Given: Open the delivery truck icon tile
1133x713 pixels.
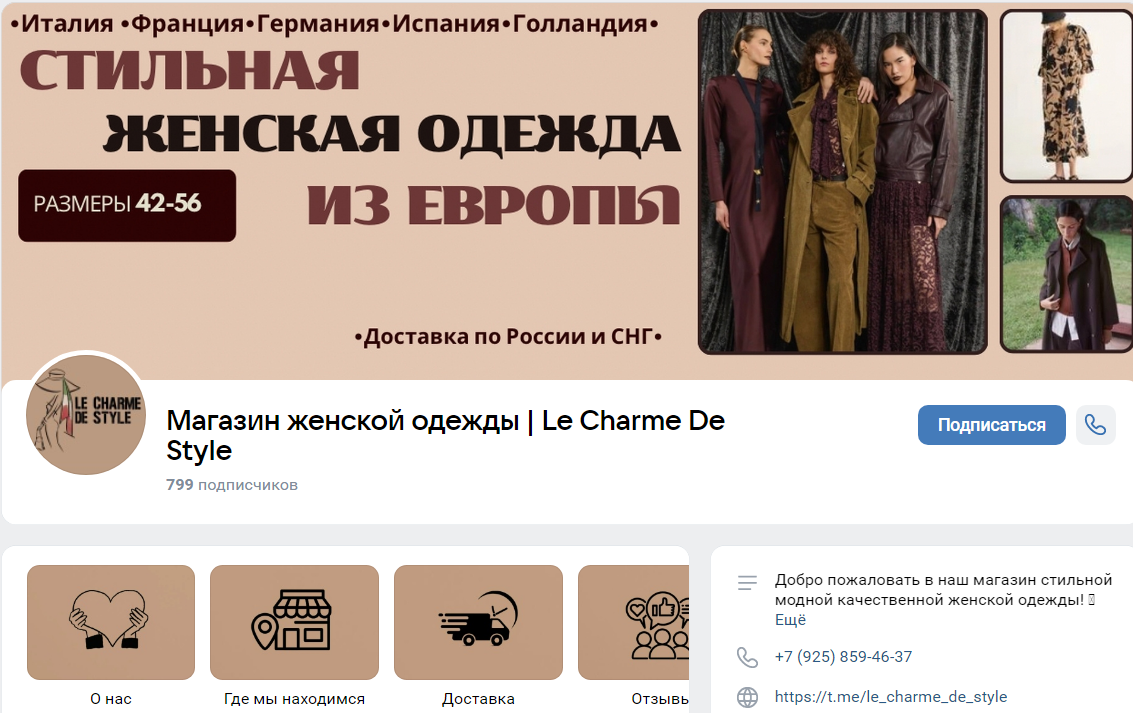Looking at the screenshot, I should (x=478, y=622).
